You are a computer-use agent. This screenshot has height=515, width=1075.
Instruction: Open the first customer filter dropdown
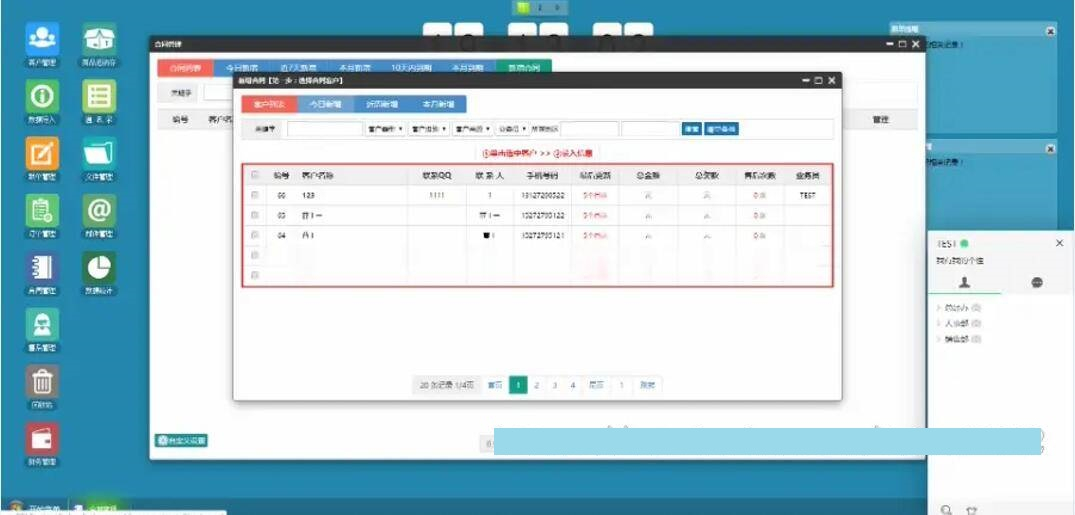385,129
